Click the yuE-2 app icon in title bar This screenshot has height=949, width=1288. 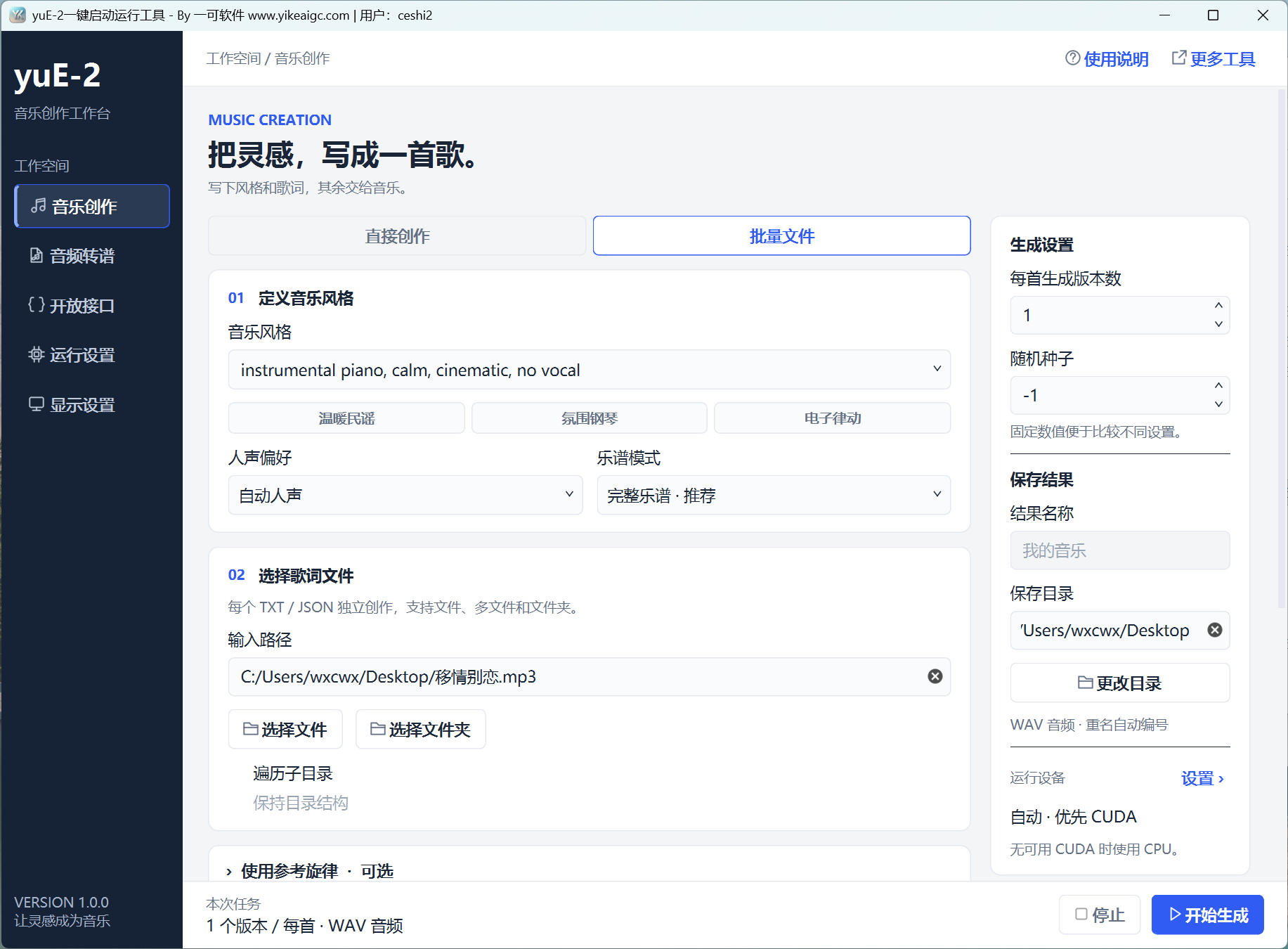click(18, 15)
